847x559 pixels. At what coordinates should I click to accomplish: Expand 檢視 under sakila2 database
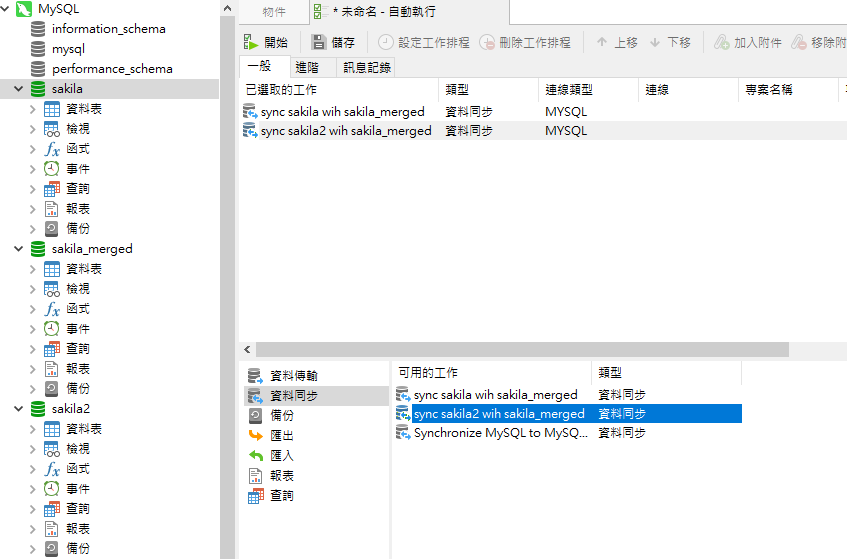(34, 449)
